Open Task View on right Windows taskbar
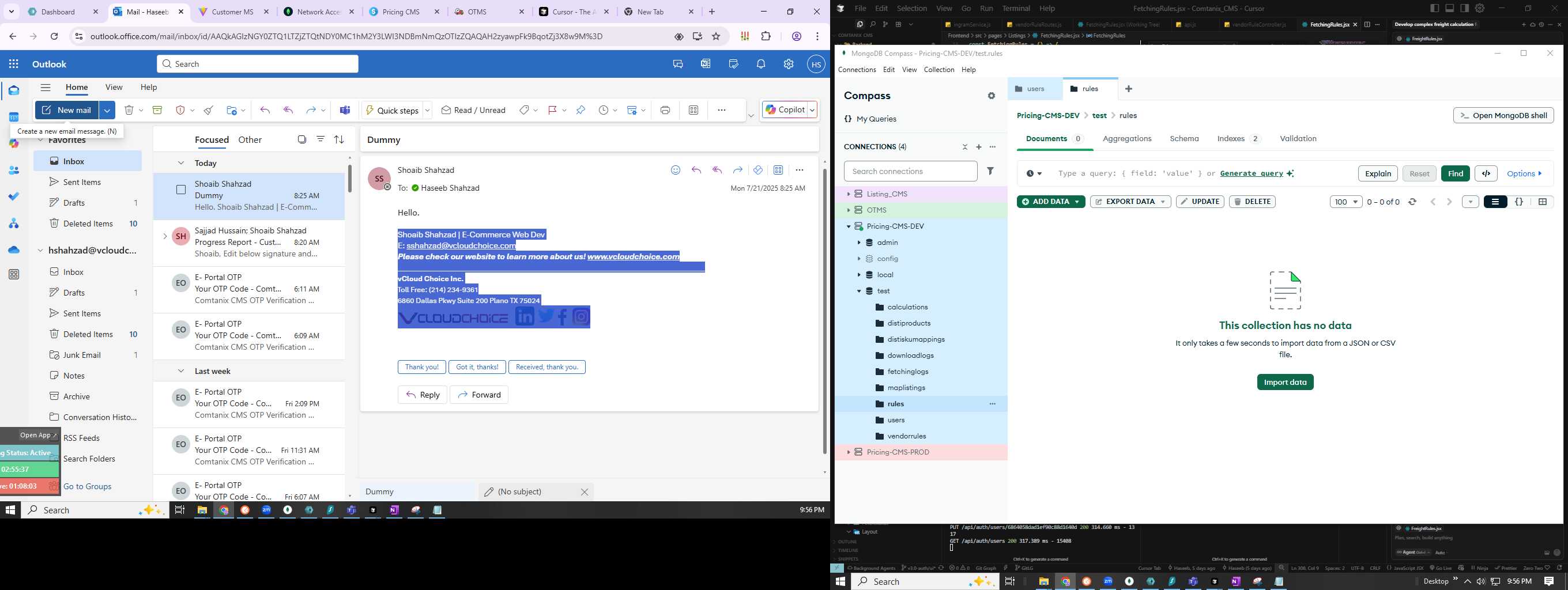The image size is (1568, 590). [x=1010, y=582]
